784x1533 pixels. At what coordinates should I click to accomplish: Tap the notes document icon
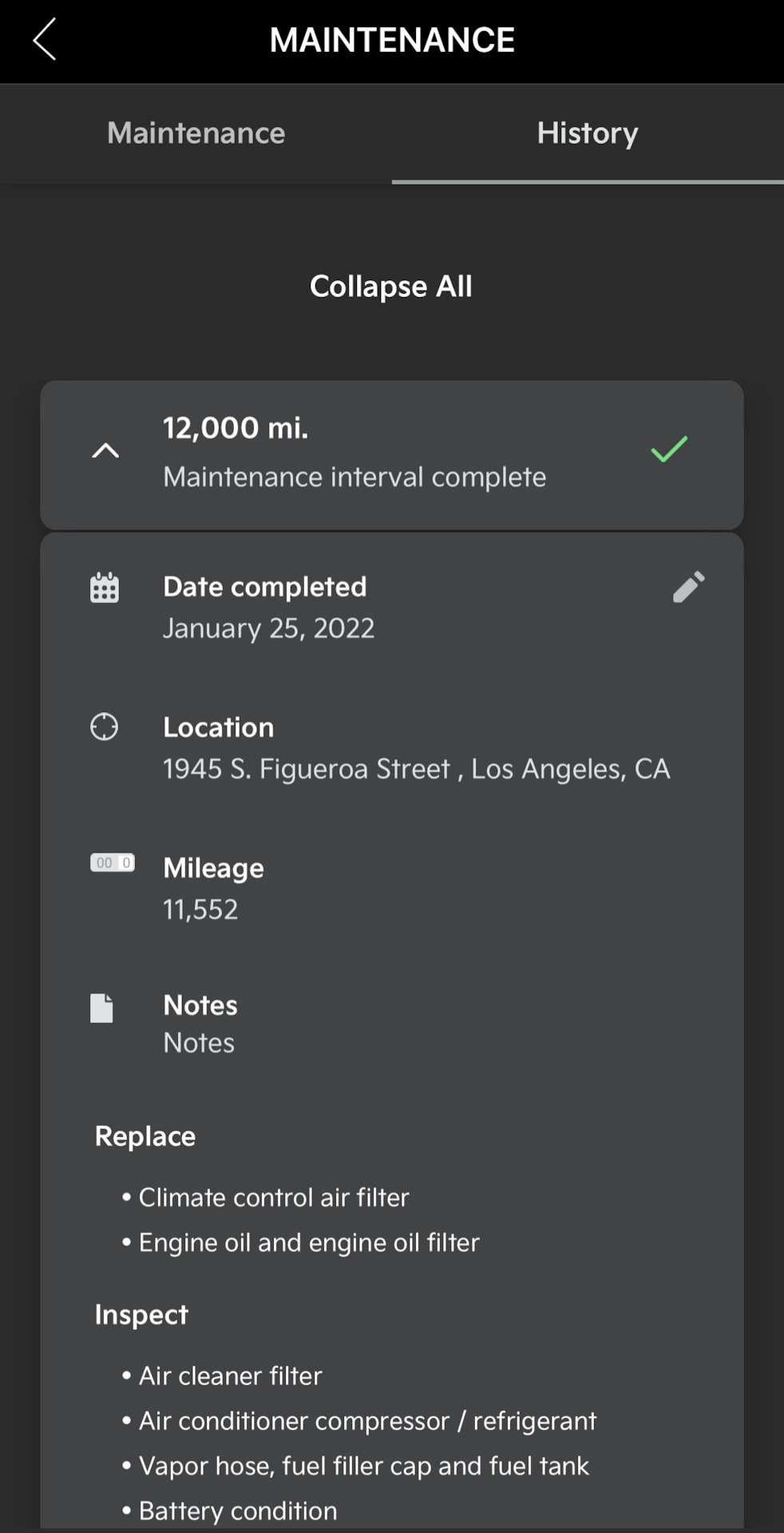point(102,1008)
